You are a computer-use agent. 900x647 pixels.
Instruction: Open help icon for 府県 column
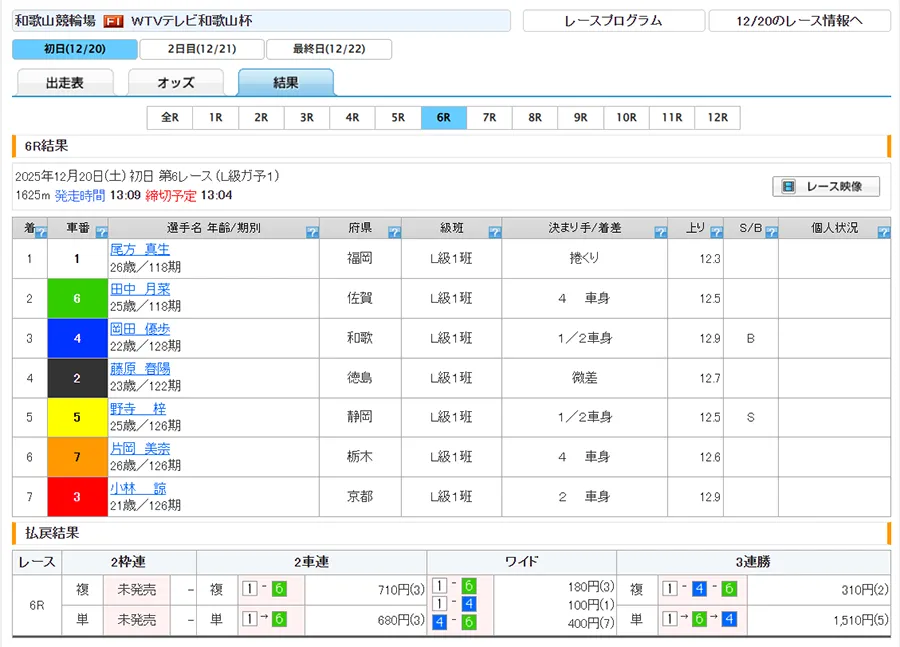pyautogui.click(x=394, y=232)
